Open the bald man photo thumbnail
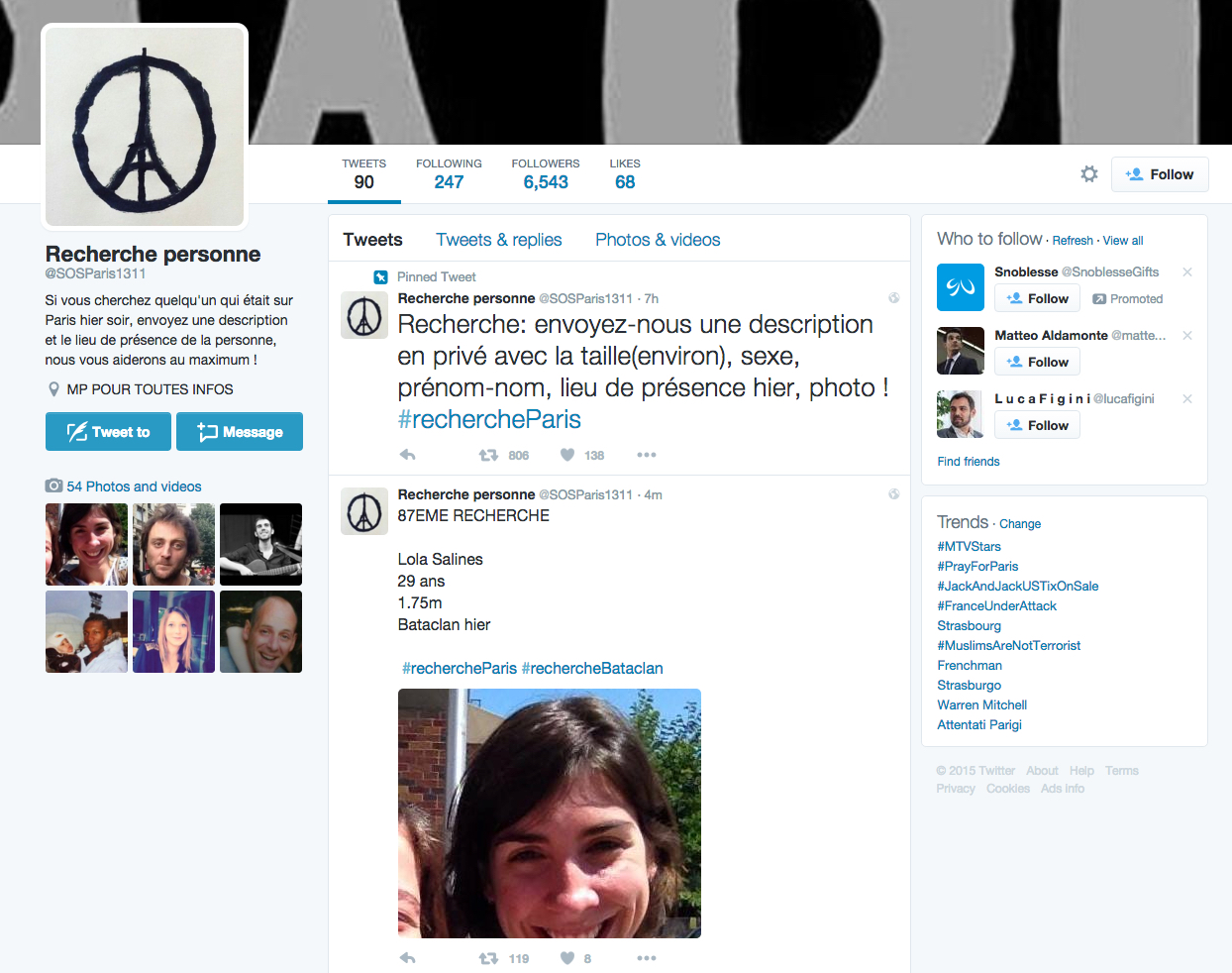This screenshot has width=1232, height=973. click(x=260, y=631)
